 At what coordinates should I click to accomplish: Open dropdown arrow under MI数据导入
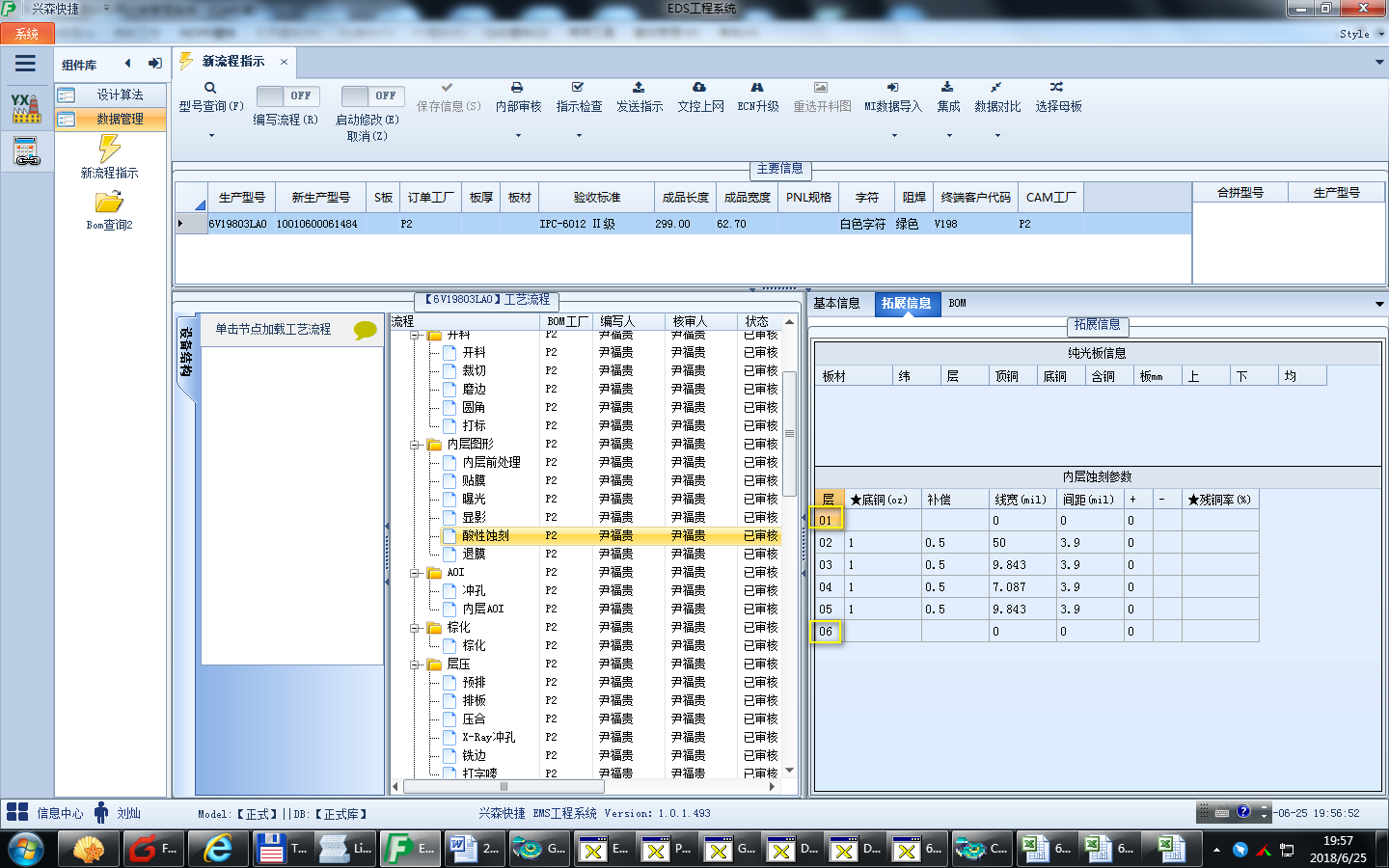894,136
